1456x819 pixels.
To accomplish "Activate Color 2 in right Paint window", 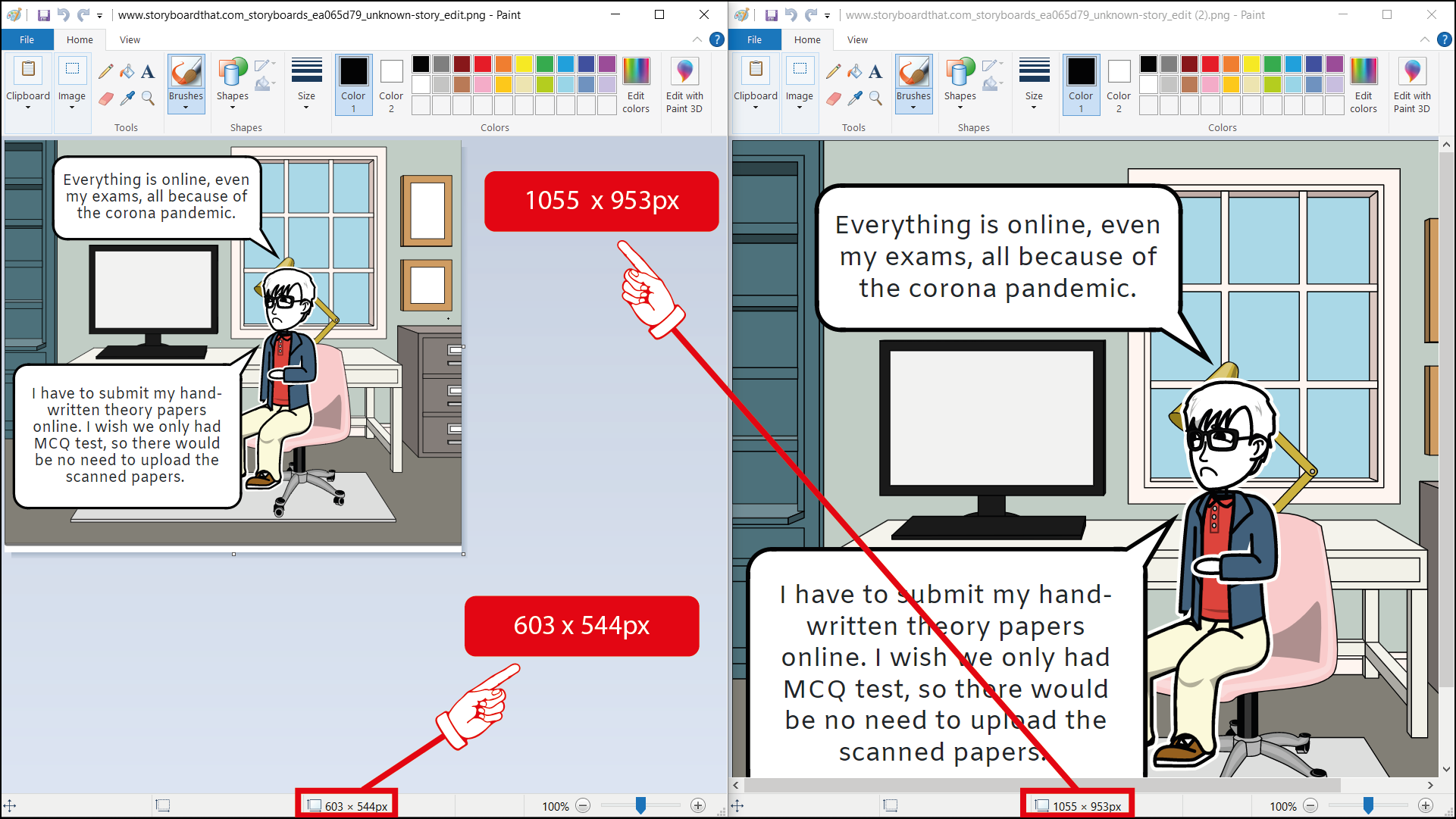I will tap(1119, 84).
